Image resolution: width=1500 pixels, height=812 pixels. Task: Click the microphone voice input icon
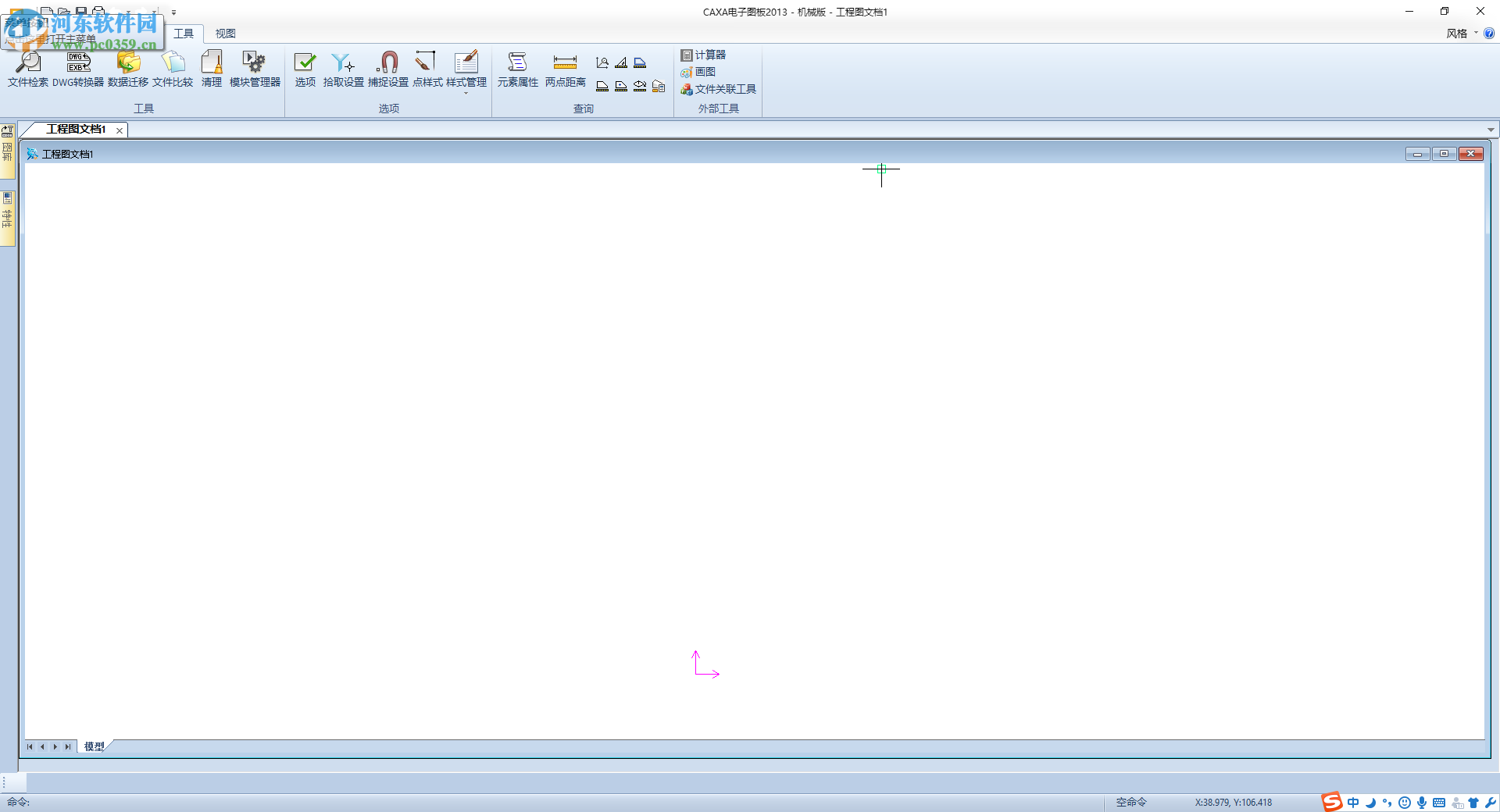pyautogui.click(x=1422, y=803)
